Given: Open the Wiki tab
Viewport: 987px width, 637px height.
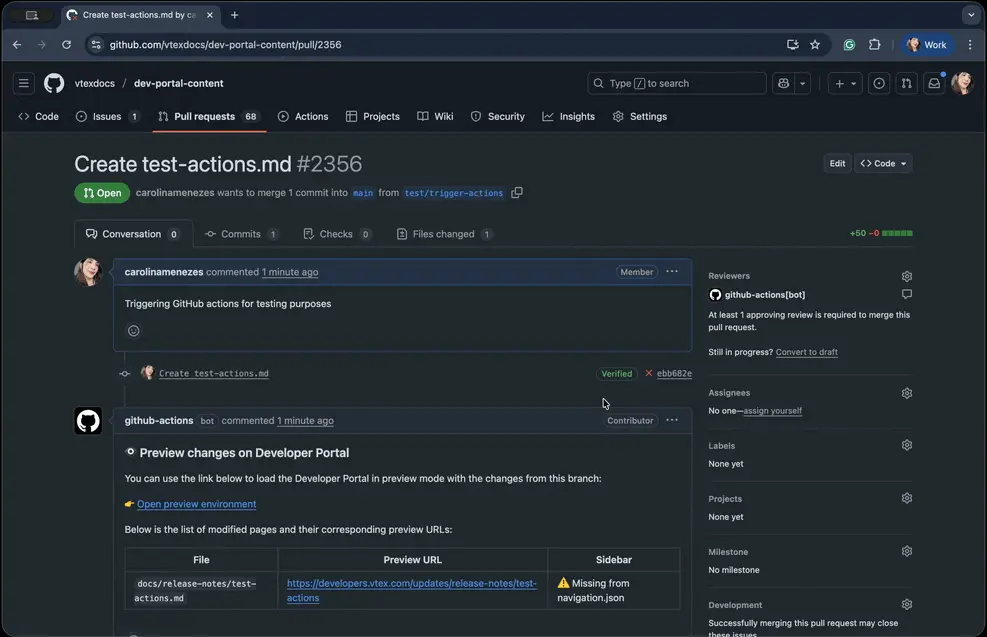Looking at the screenshot, I should (436, 116).
